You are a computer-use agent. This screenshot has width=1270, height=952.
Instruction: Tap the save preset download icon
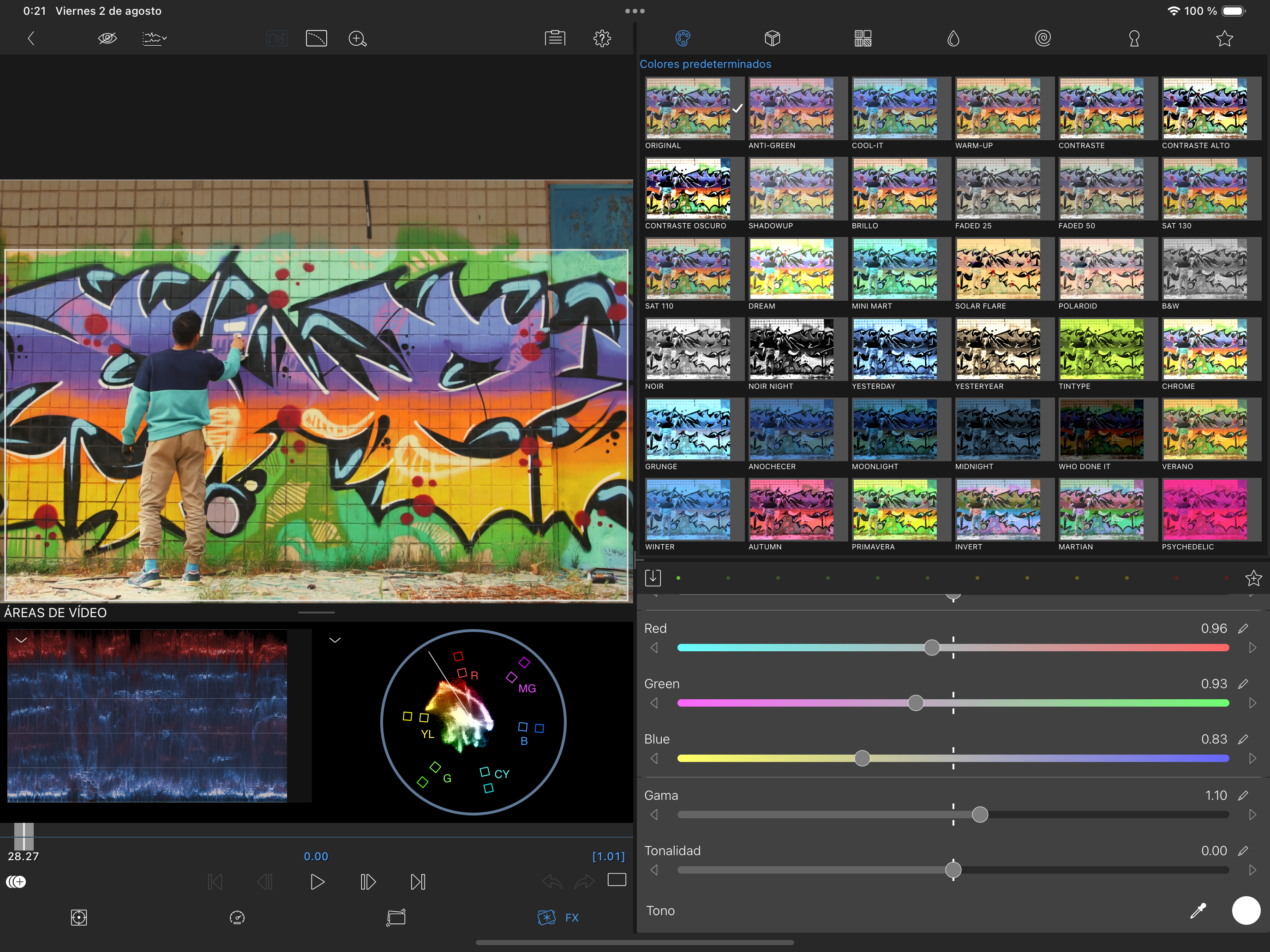tap(653, 578)
